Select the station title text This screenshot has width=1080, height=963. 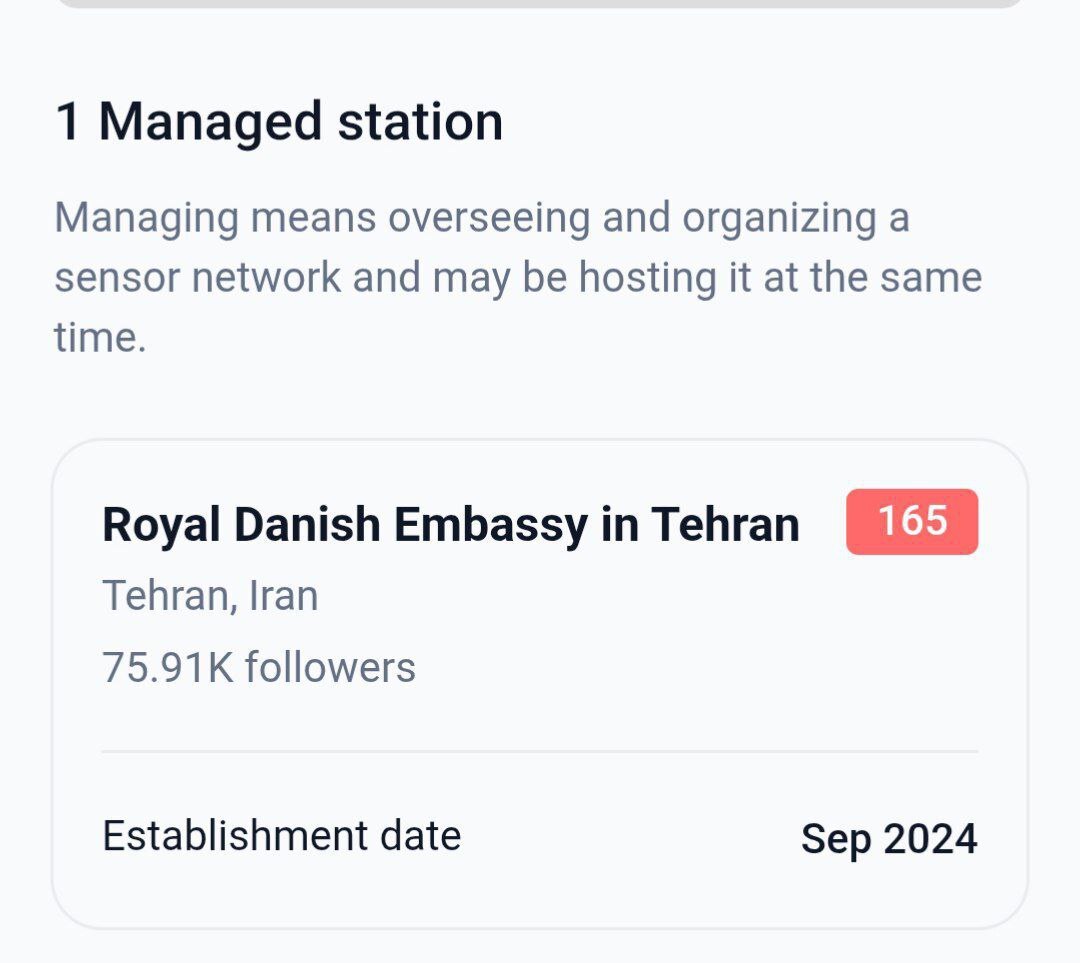coord(452,522)
